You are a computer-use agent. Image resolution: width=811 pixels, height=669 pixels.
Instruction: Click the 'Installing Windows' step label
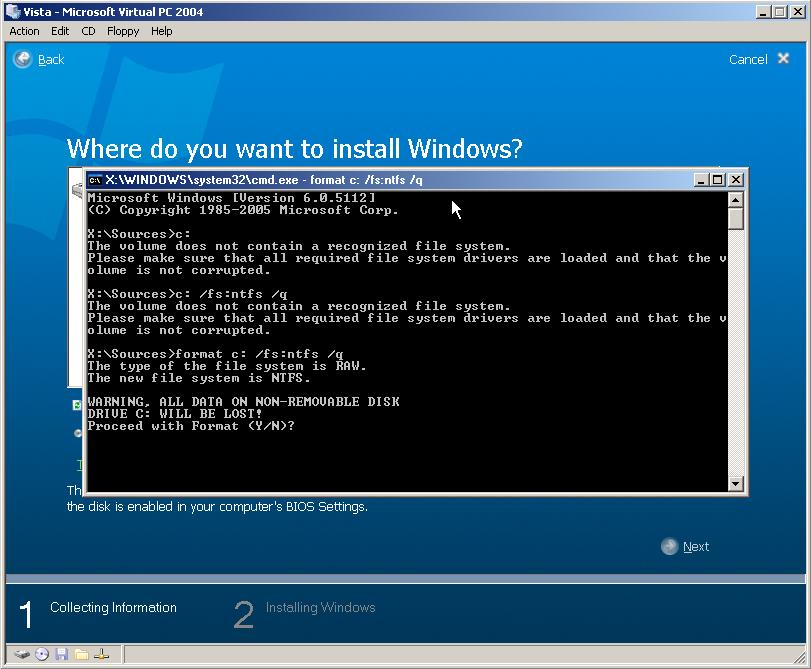[321, 607]
